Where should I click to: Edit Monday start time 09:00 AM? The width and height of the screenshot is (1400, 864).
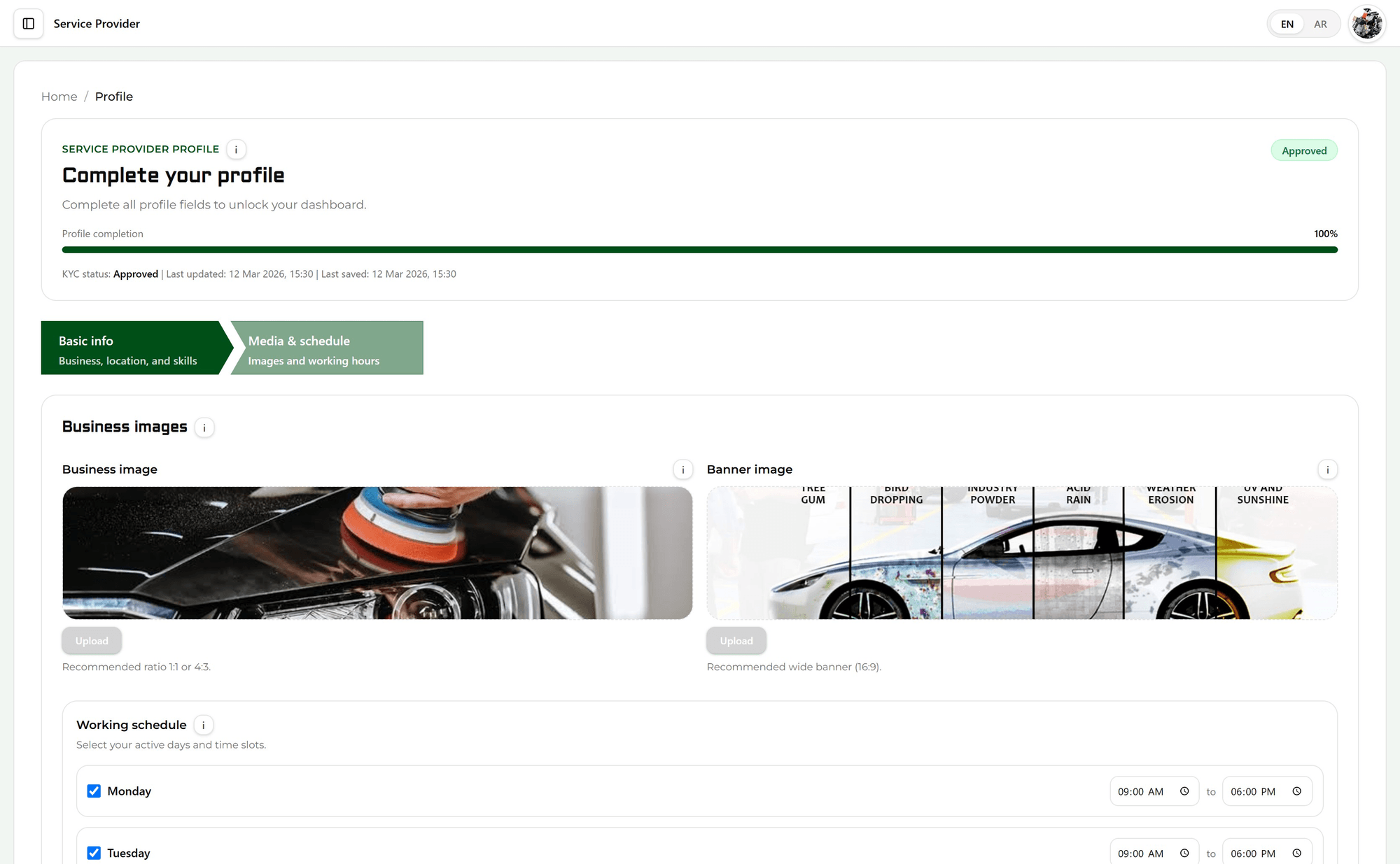click(1154, 791)
